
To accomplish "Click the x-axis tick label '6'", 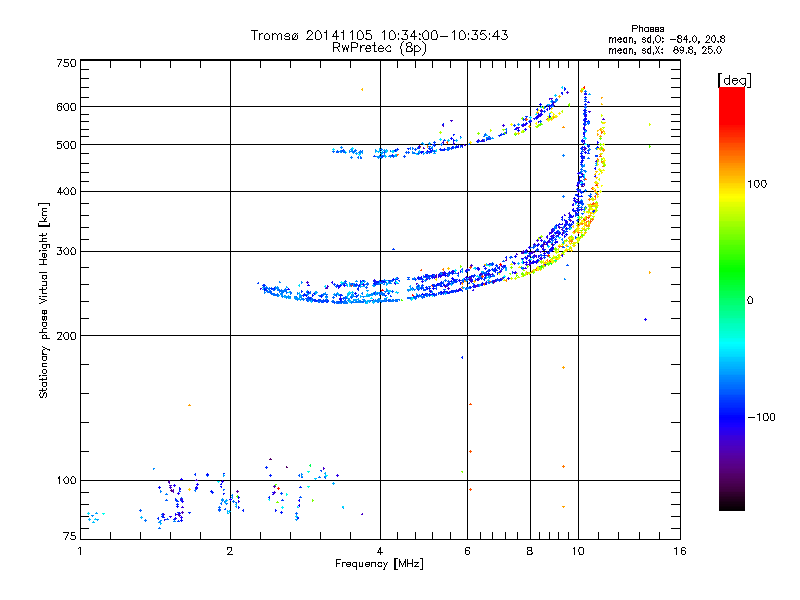I will click(x=467, y=551).
